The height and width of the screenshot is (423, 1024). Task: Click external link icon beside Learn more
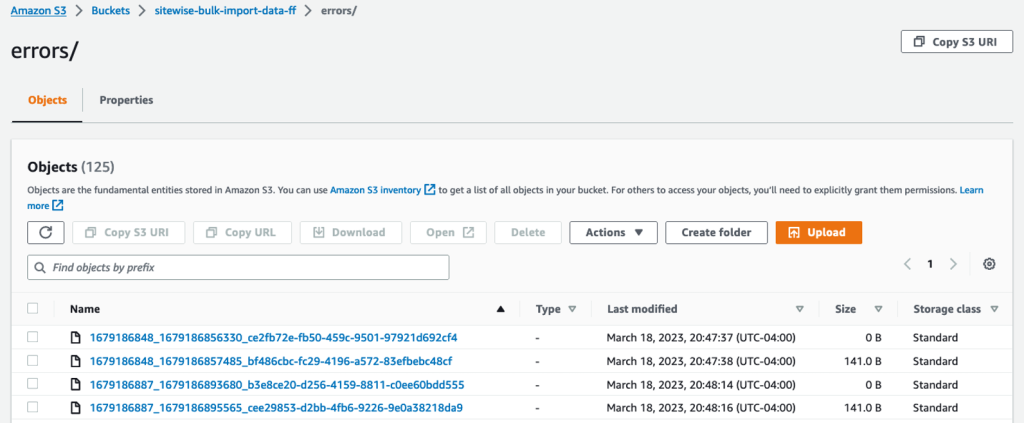(x=58, y=206)
